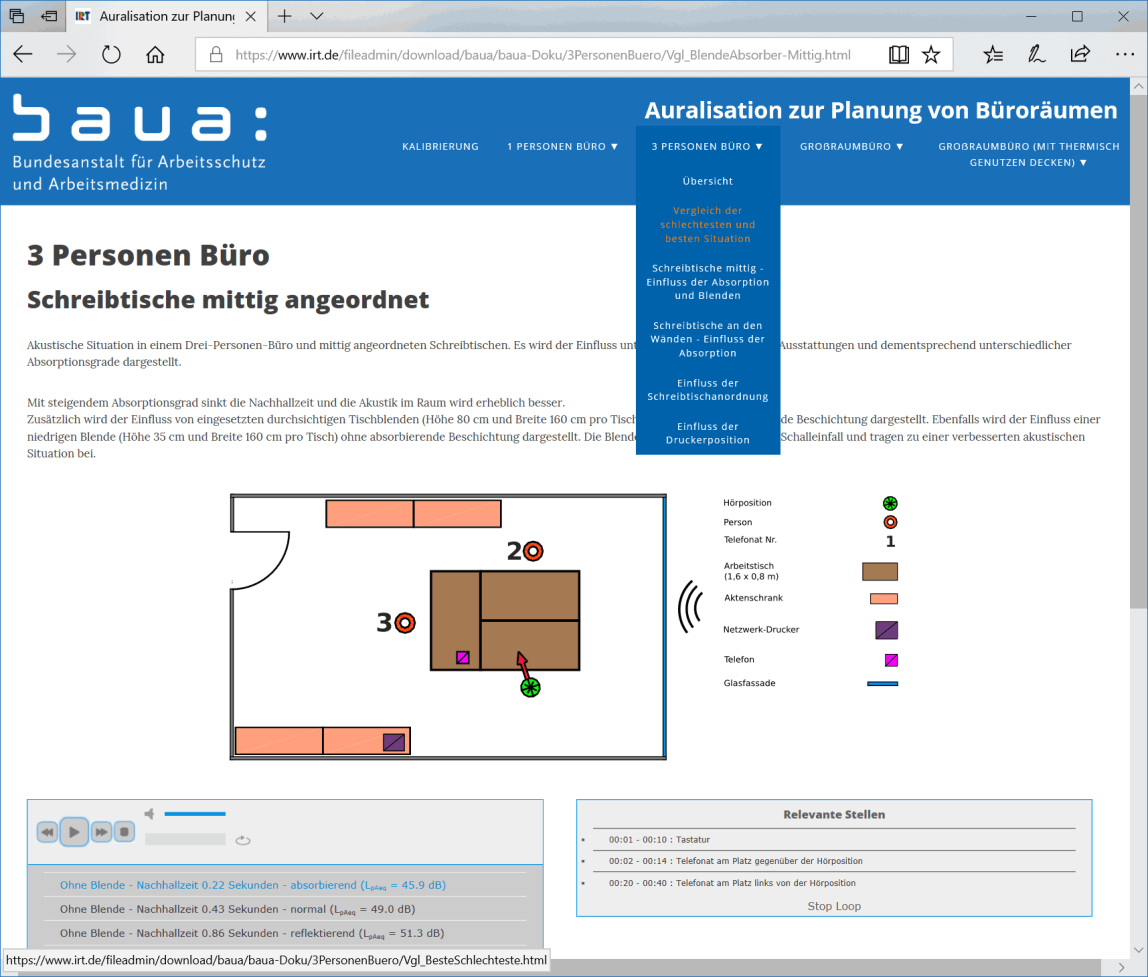
Task: Close the Auralisation zur Planung tab
Action: pyautogui.click(x=250, y=16)
